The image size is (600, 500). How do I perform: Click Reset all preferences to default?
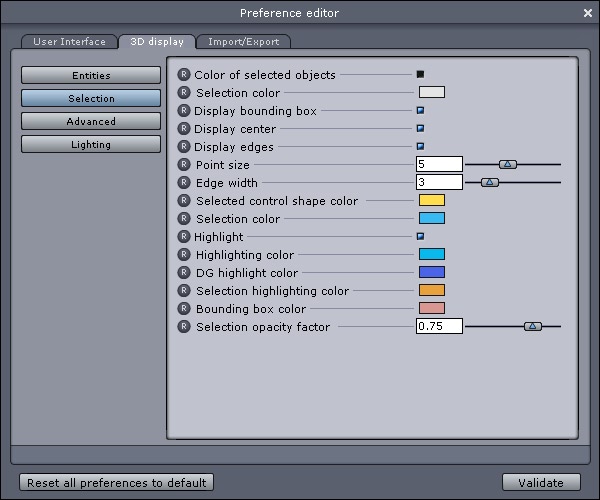(x=116, y=482)
